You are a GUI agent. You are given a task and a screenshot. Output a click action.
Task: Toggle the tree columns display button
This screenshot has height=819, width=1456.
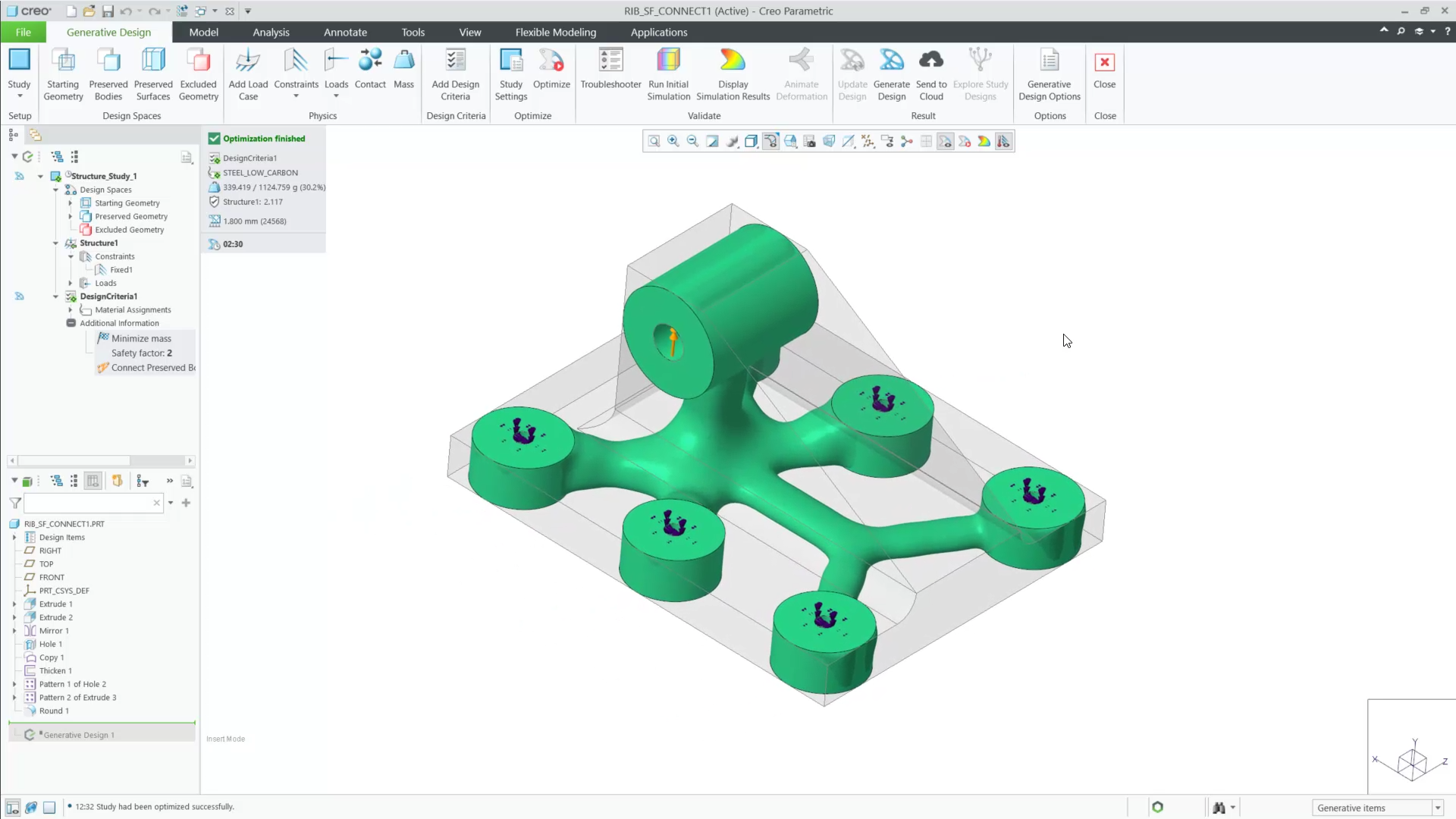(93, 481)
